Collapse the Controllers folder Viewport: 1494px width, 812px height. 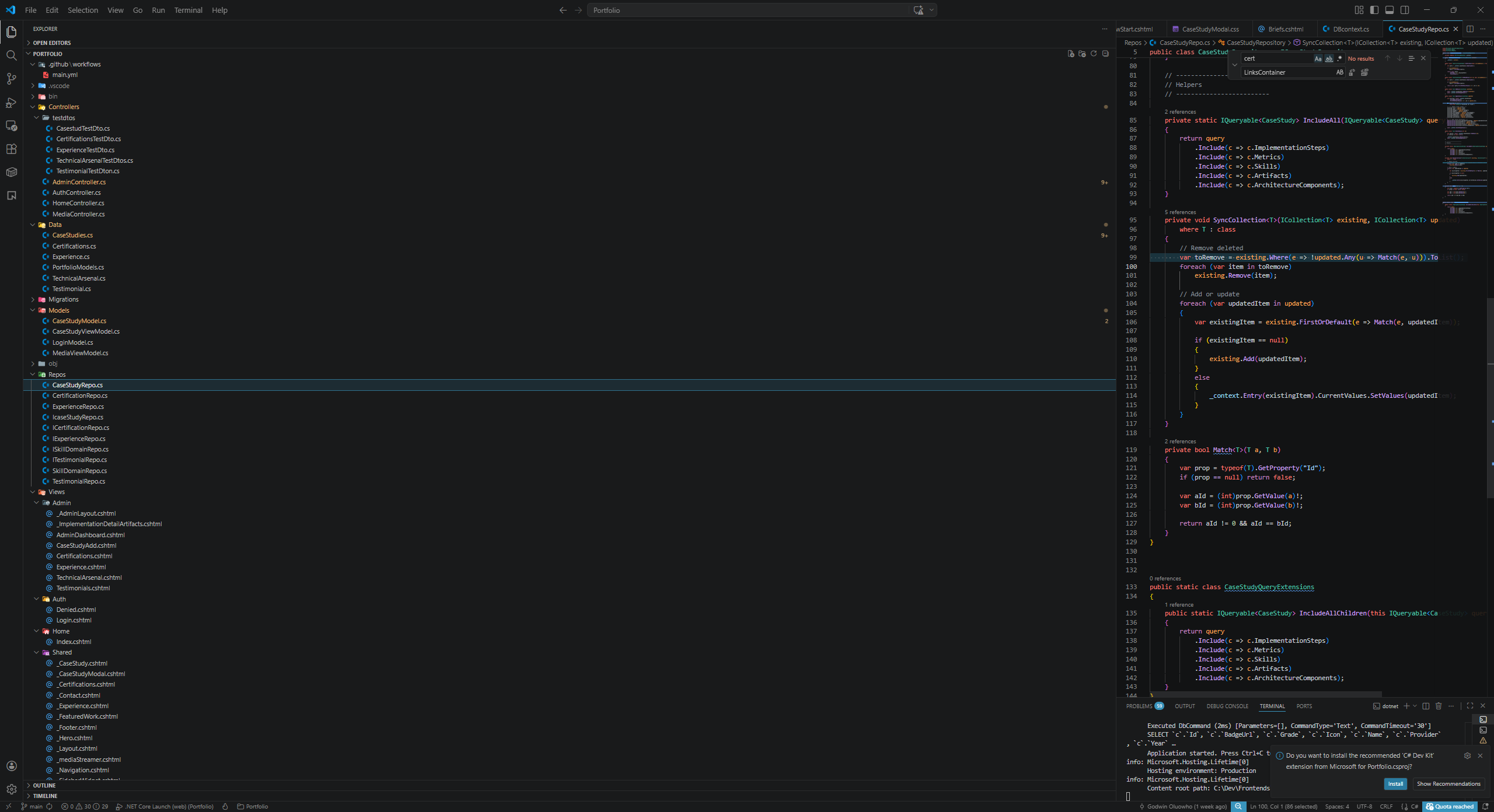pyautogui.click(x=65, y=107)
